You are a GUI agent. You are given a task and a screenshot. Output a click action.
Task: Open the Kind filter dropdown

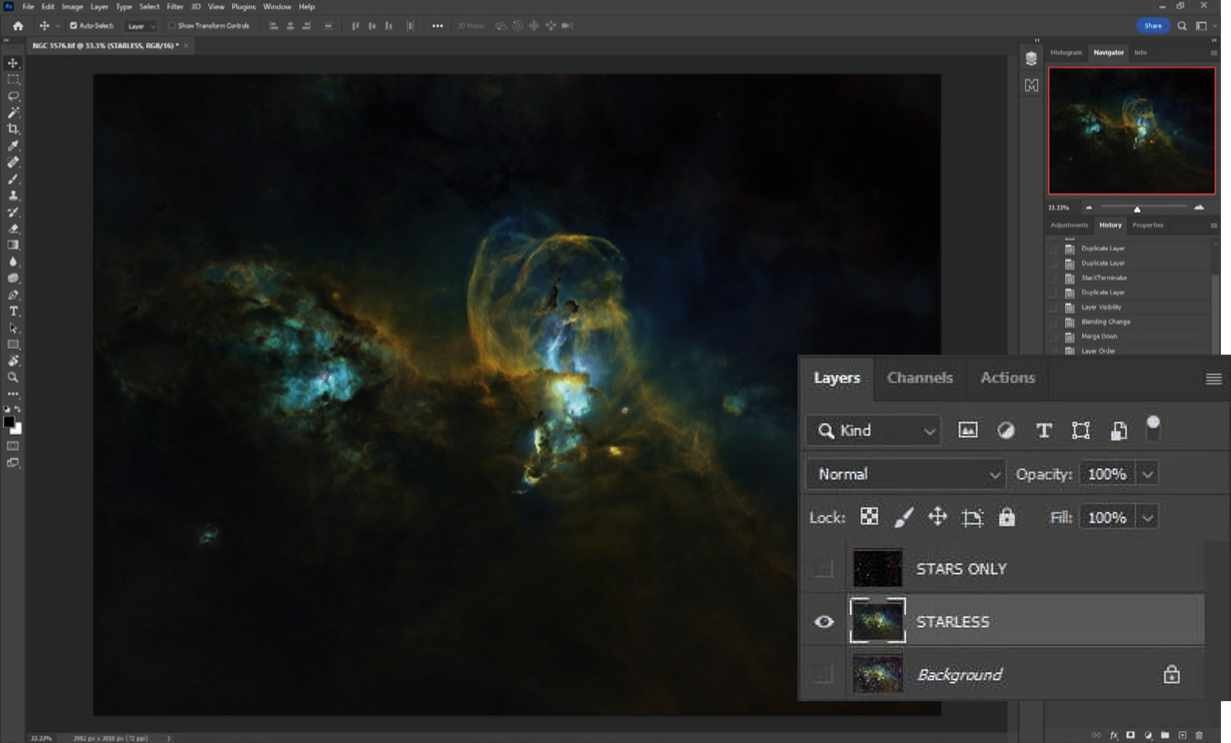(x=874, y=431)
